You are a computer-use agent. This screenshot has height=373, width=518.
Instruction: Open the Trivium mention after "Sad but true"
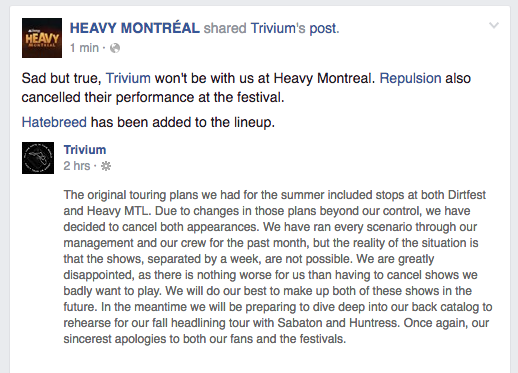click(x=128, y=78)
